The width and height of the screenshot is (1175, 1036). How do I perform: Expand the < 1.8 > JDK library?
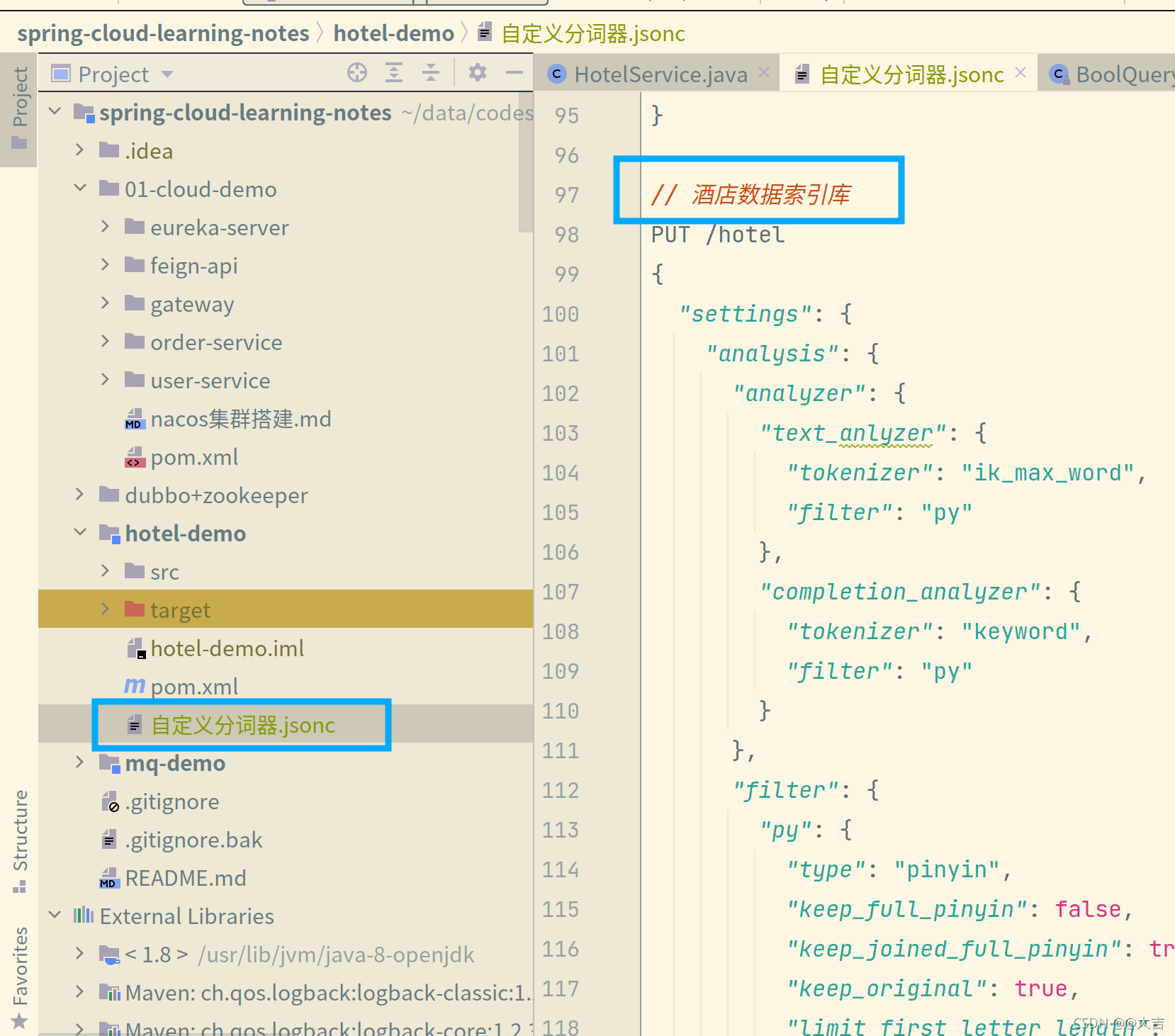pos(80,954)
